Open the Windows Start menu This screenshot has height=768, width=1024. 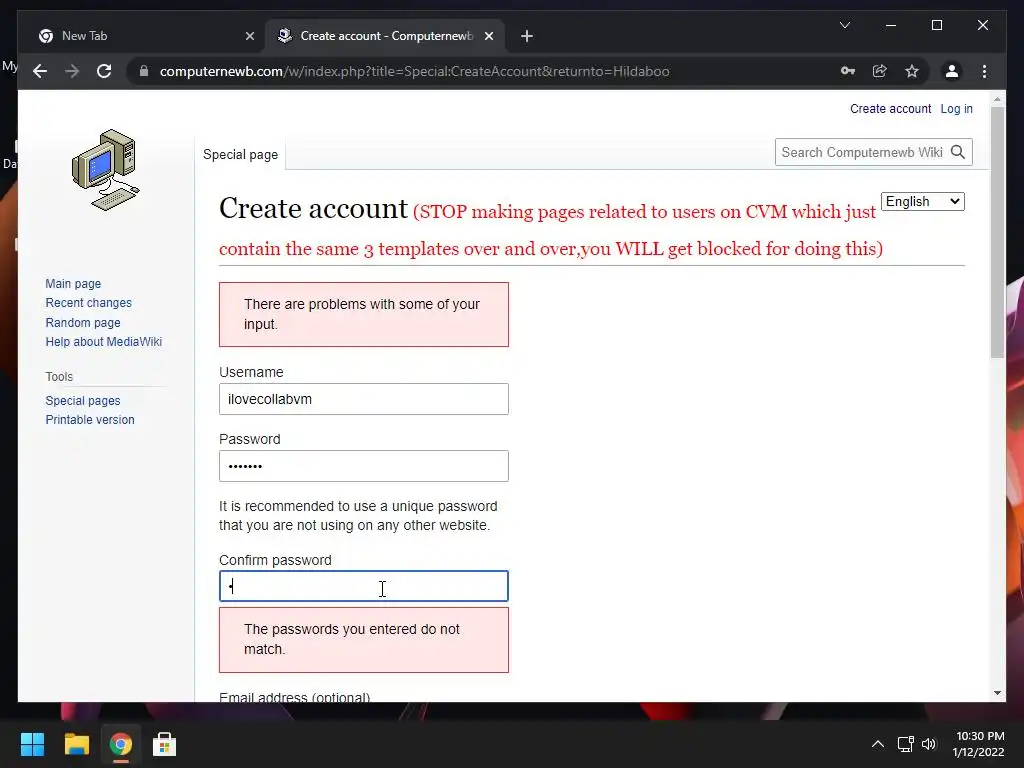32,744
